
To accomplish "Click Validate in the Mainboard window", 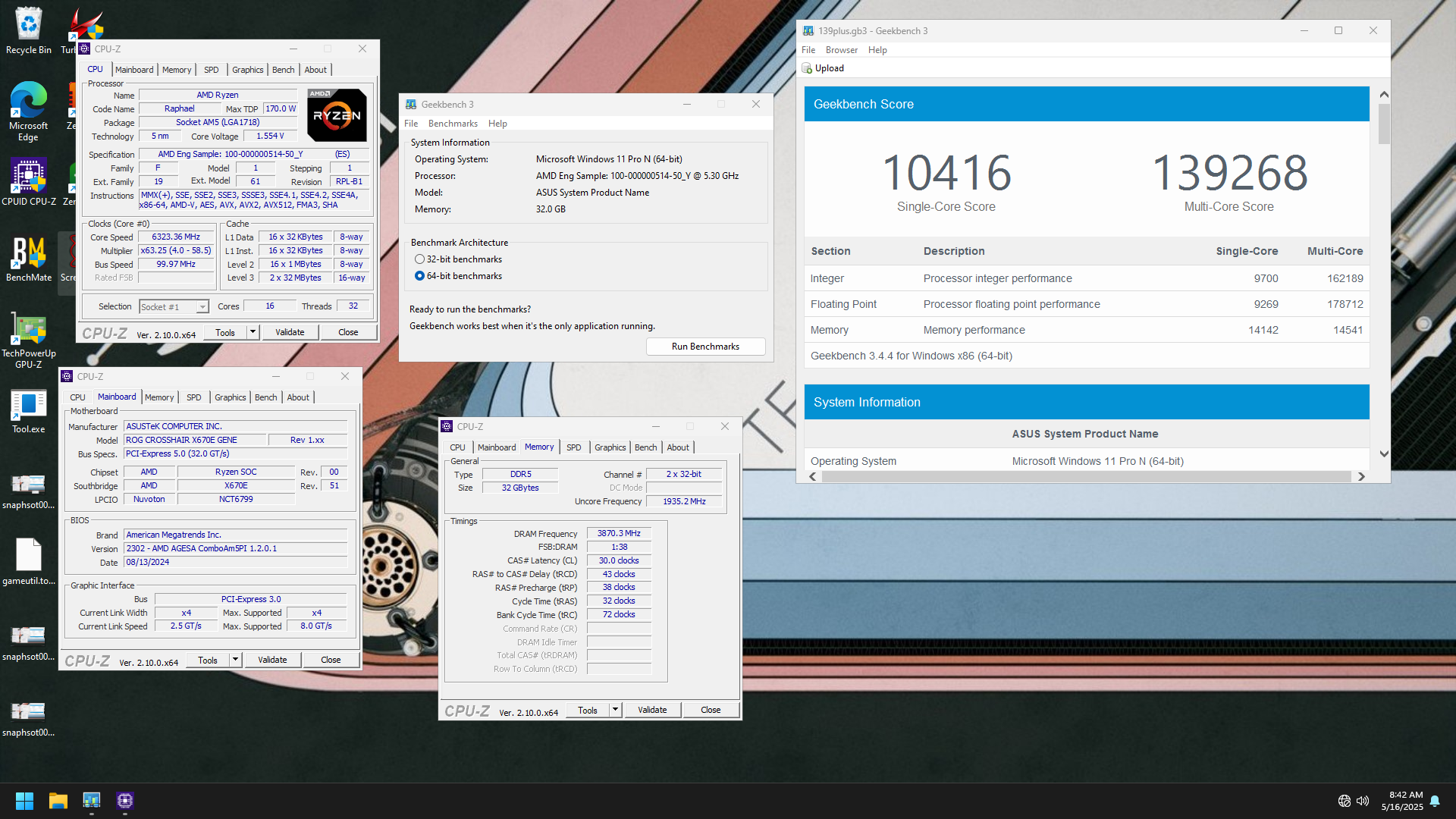I will (272, 660).
